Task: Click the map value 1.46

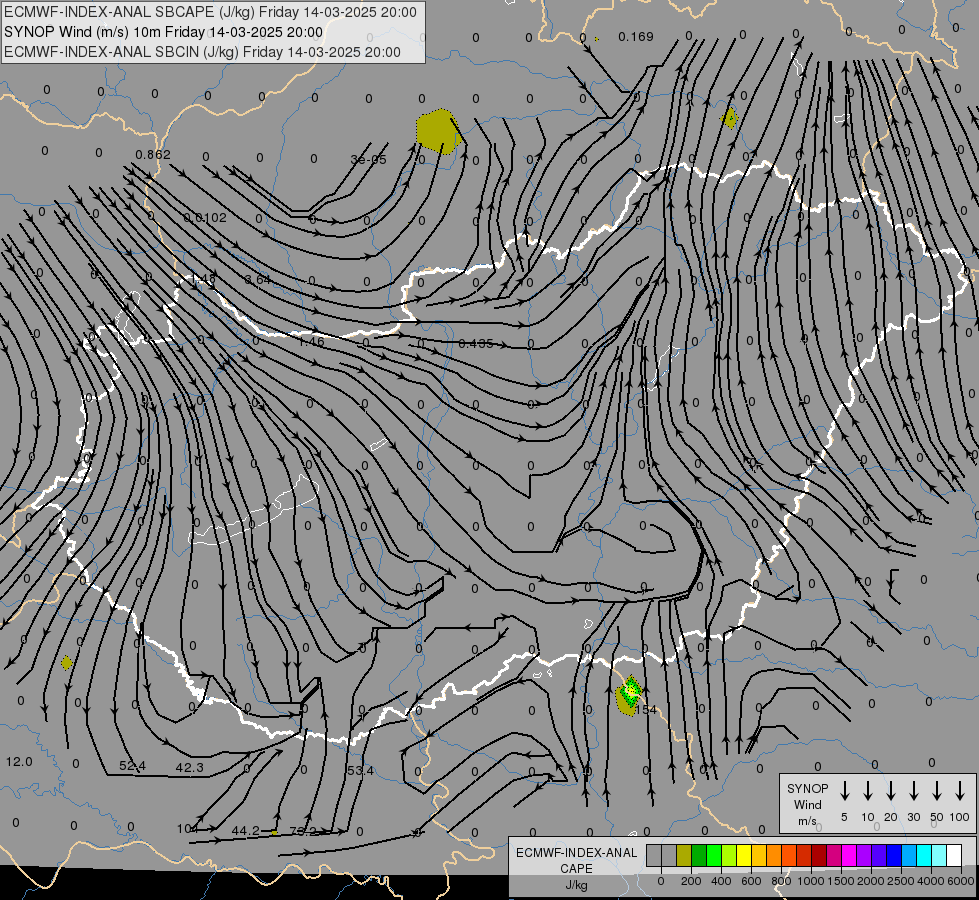Action: pos(311,341)
